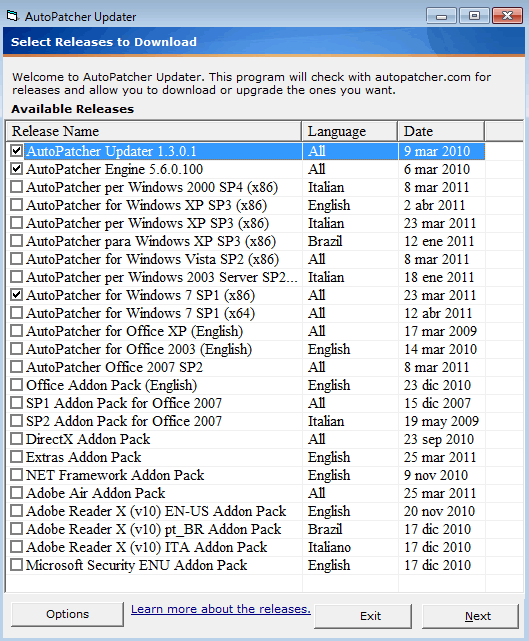Screen dimensions: 529x641
Task: Click date 23 sep 2010
Action: pyautogui.click(x=439, y=439)
